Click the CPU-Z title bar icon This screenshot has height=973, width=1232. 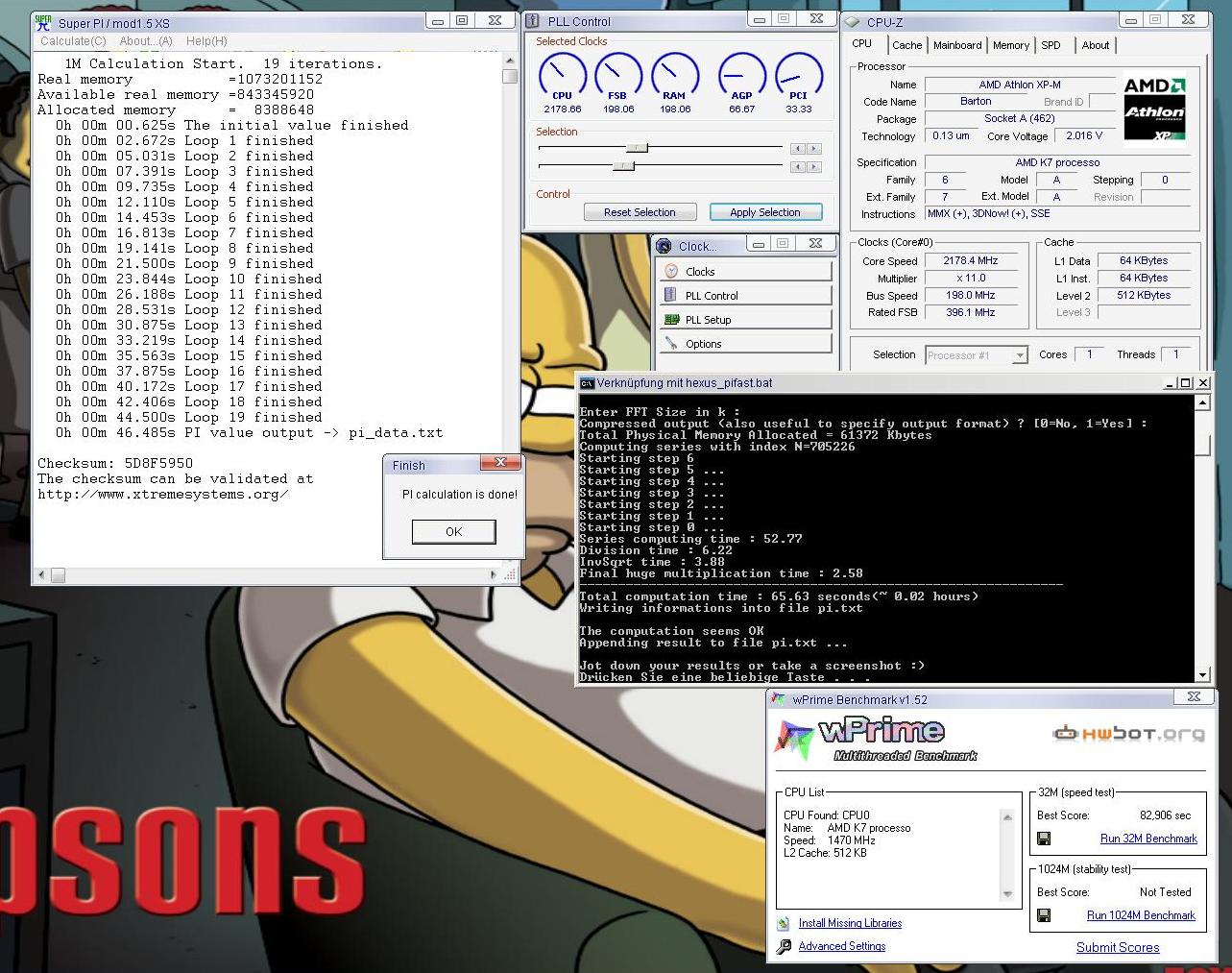click(853, 21)
